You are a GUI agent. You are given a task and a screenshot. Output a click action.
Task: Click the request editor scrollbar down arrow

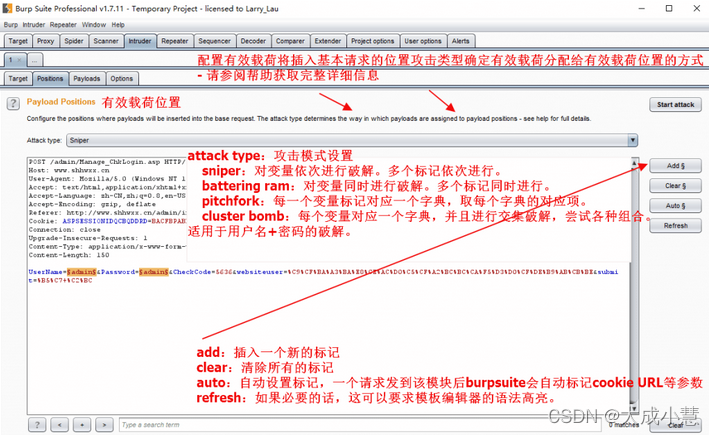(634, 409)
